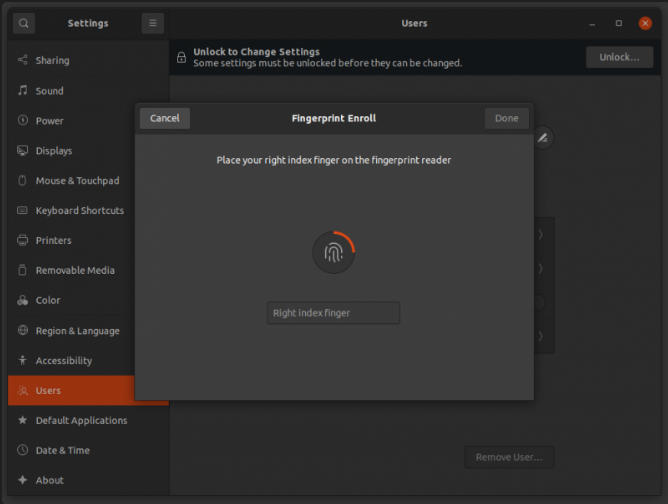Viewport: 668px width, 504px height.
Task: Open Removable Media settings
Action: click(x=71, y=270)
